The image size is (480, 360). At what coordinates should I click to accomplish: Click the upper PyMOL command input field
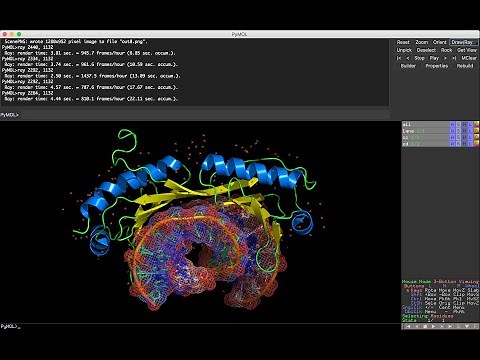coord(205,115)
